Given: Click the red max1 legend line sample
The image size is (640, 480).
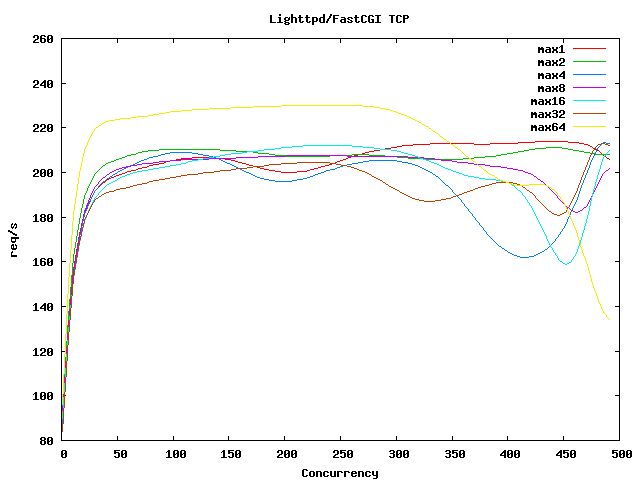Looking at the screenshot, I should pyautogui.click(x=589, y=49).
